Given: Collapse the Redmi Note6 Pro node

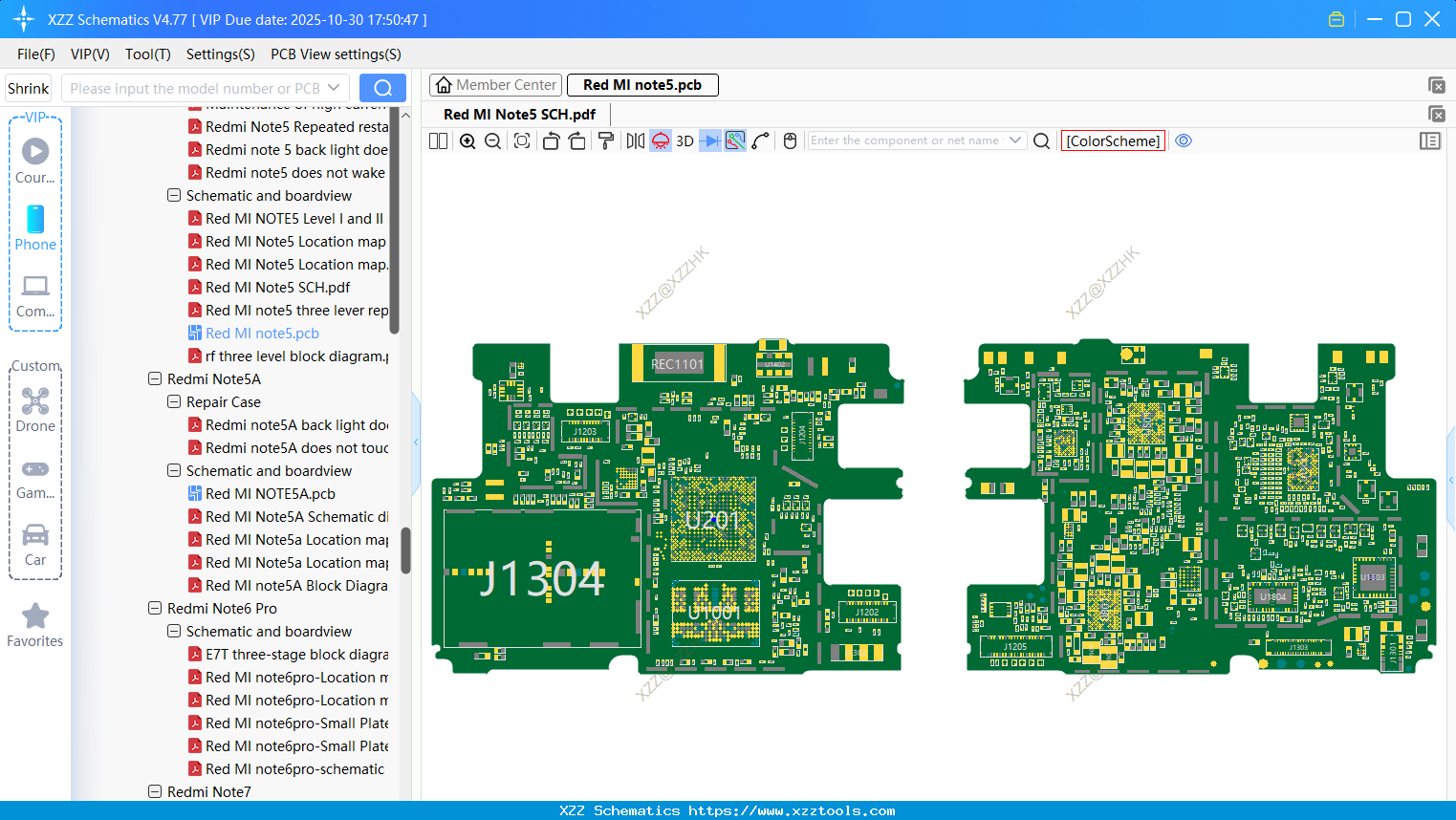Looking at the screenshot, I should click(x=155, y=609).
